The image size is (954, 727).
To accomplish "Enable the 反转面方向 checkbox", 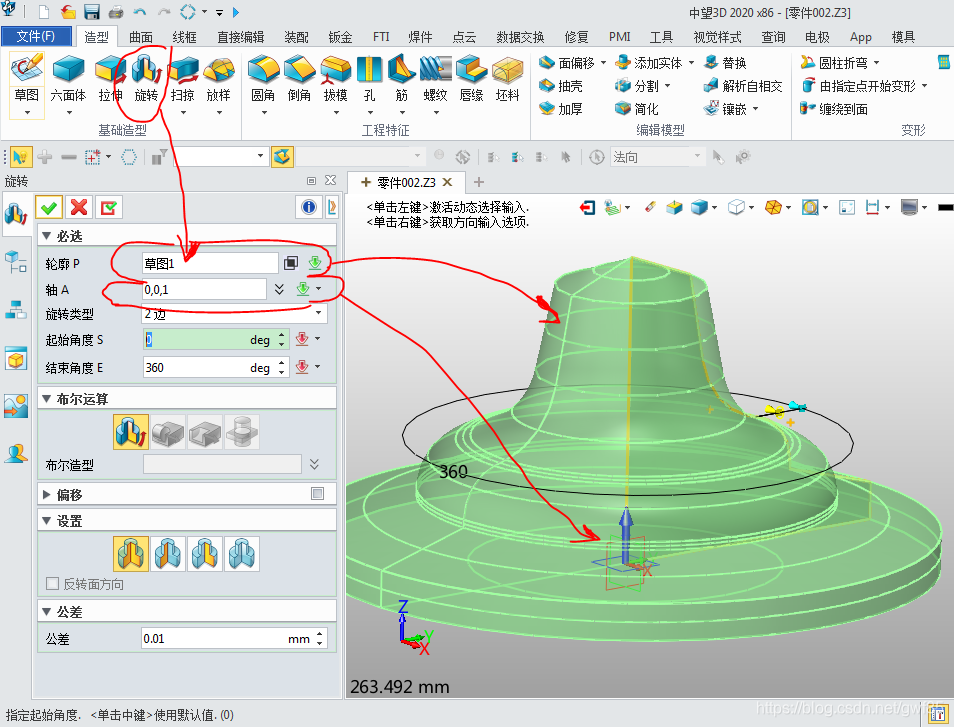I will (x=53, y=584).
